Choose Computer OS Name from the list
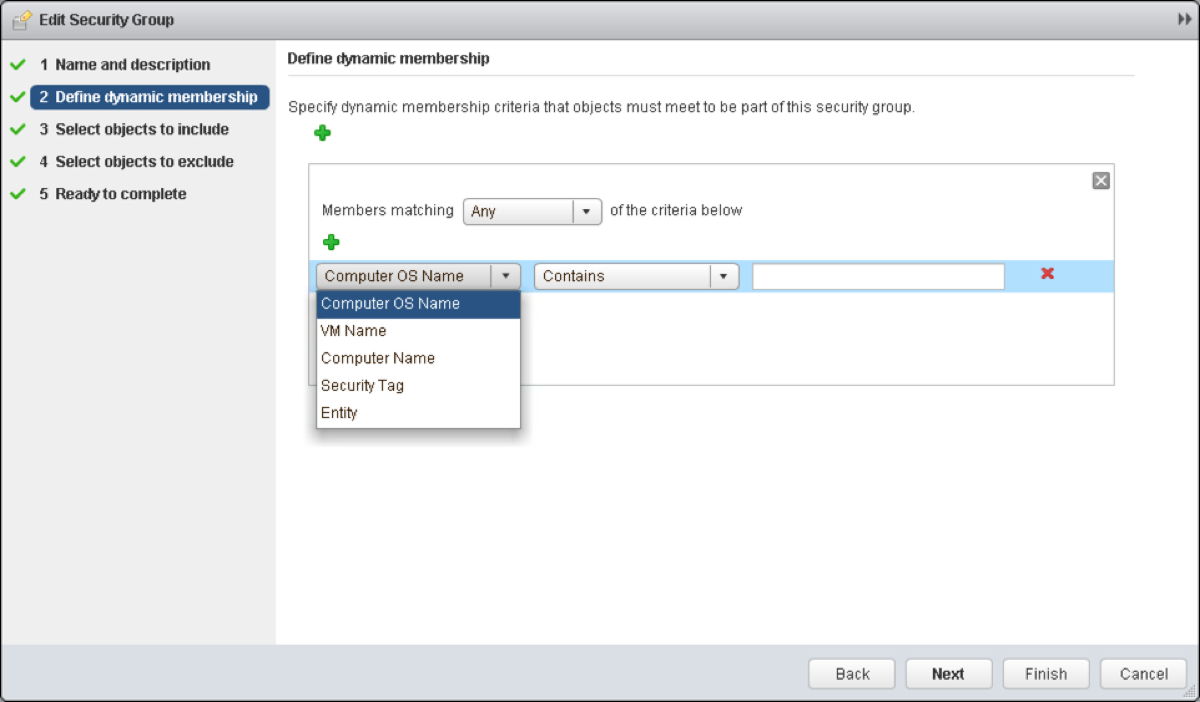The height and width of the screenshot is (702, 1200). [418, 304]
